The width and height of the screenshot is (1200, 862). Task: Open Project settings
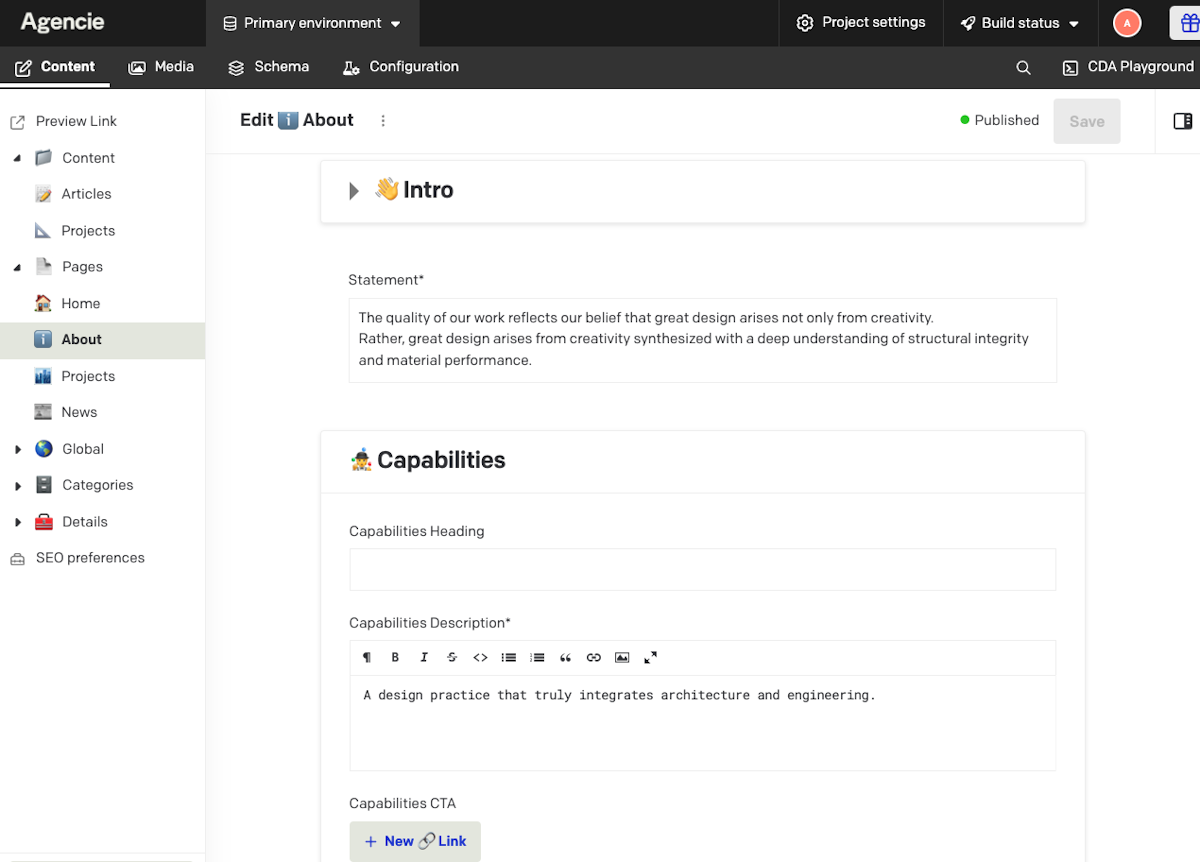(861, 23)
